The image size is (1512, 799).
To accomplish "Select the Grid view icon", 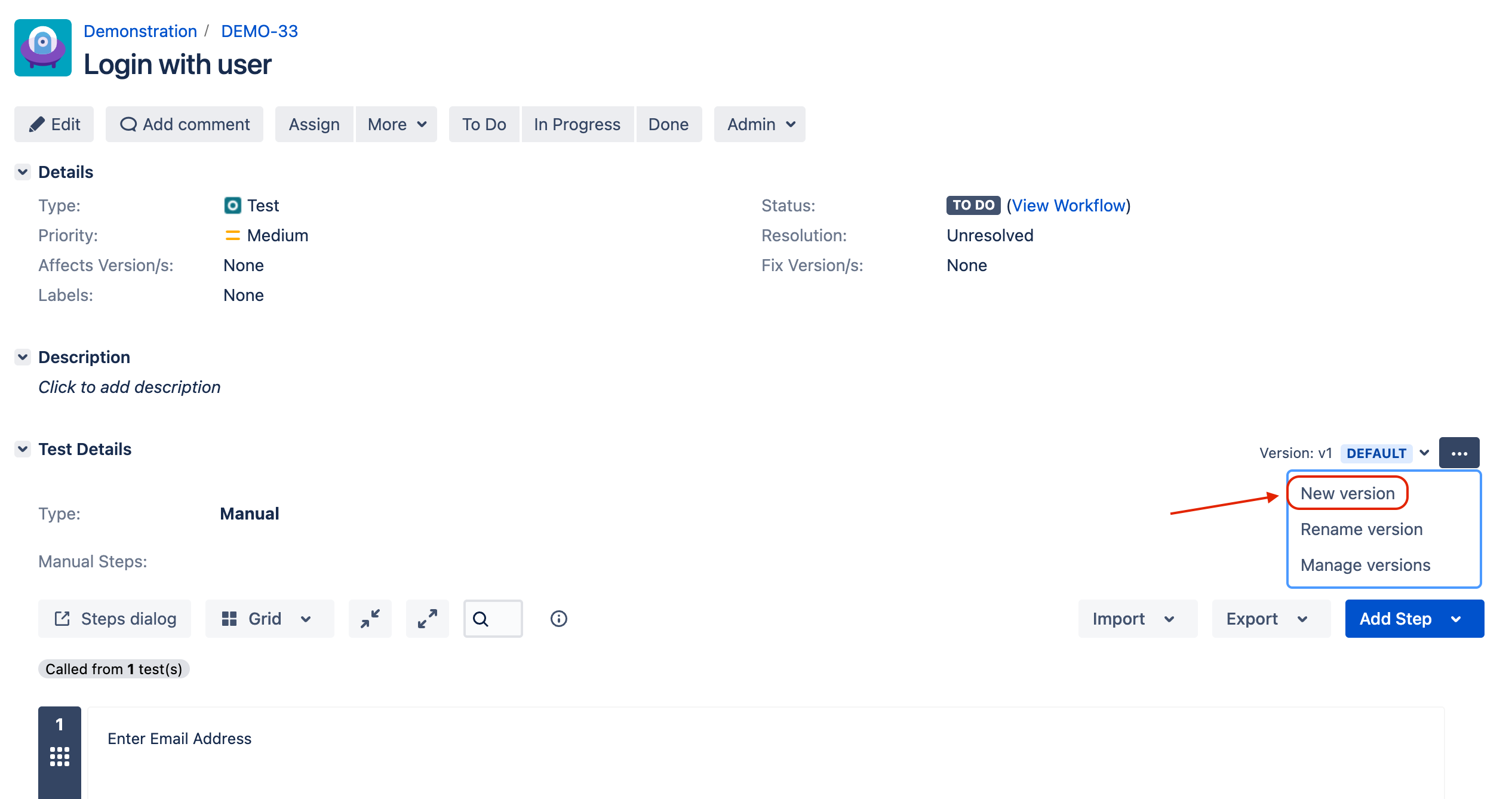I will pos(230,619).
